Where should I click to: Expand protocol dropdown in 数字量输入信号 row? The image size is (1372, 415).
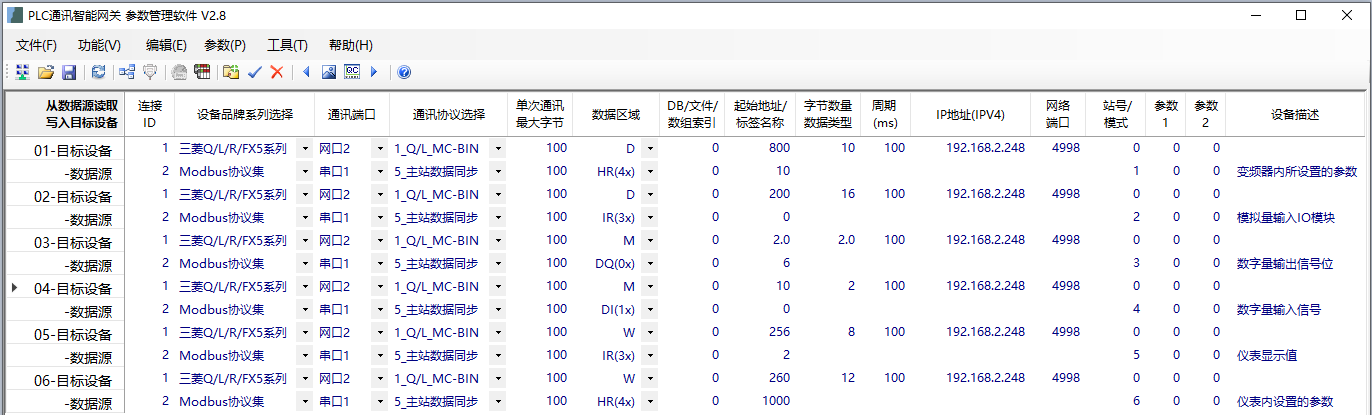(x=498, y=309)
